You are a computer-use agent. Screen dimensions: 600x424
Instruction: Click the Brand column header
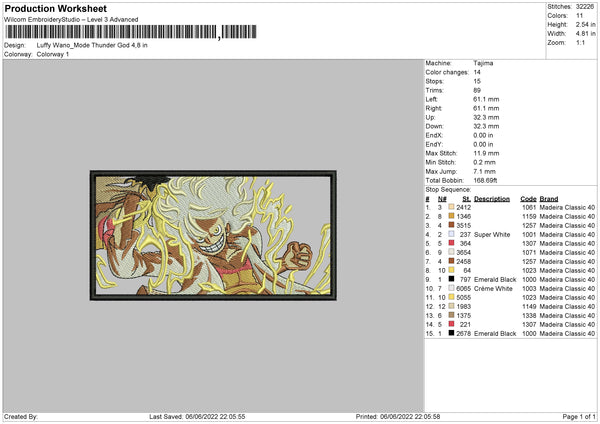549,199
